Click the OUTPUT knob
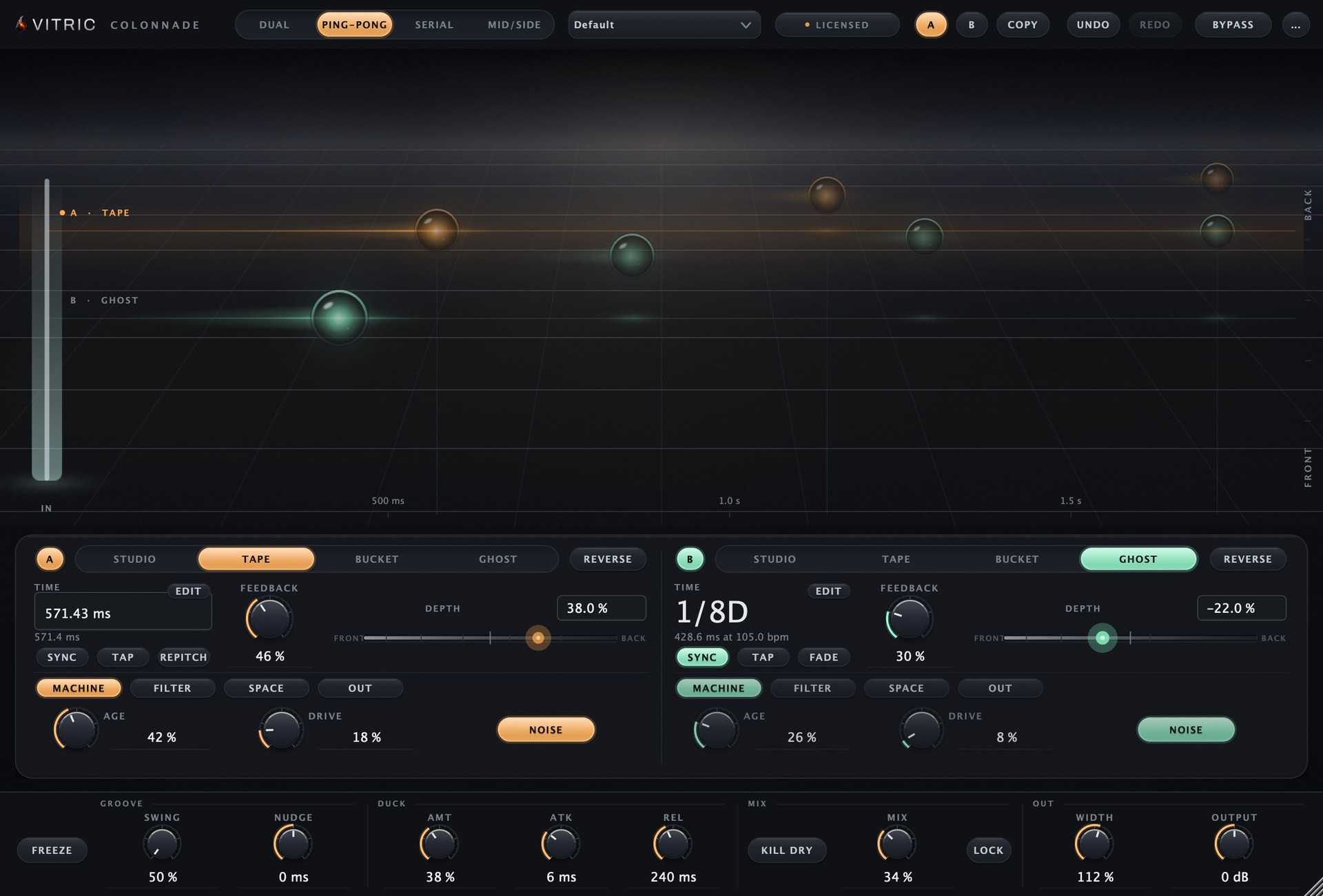1323x896 pixels. point(1234,844)
